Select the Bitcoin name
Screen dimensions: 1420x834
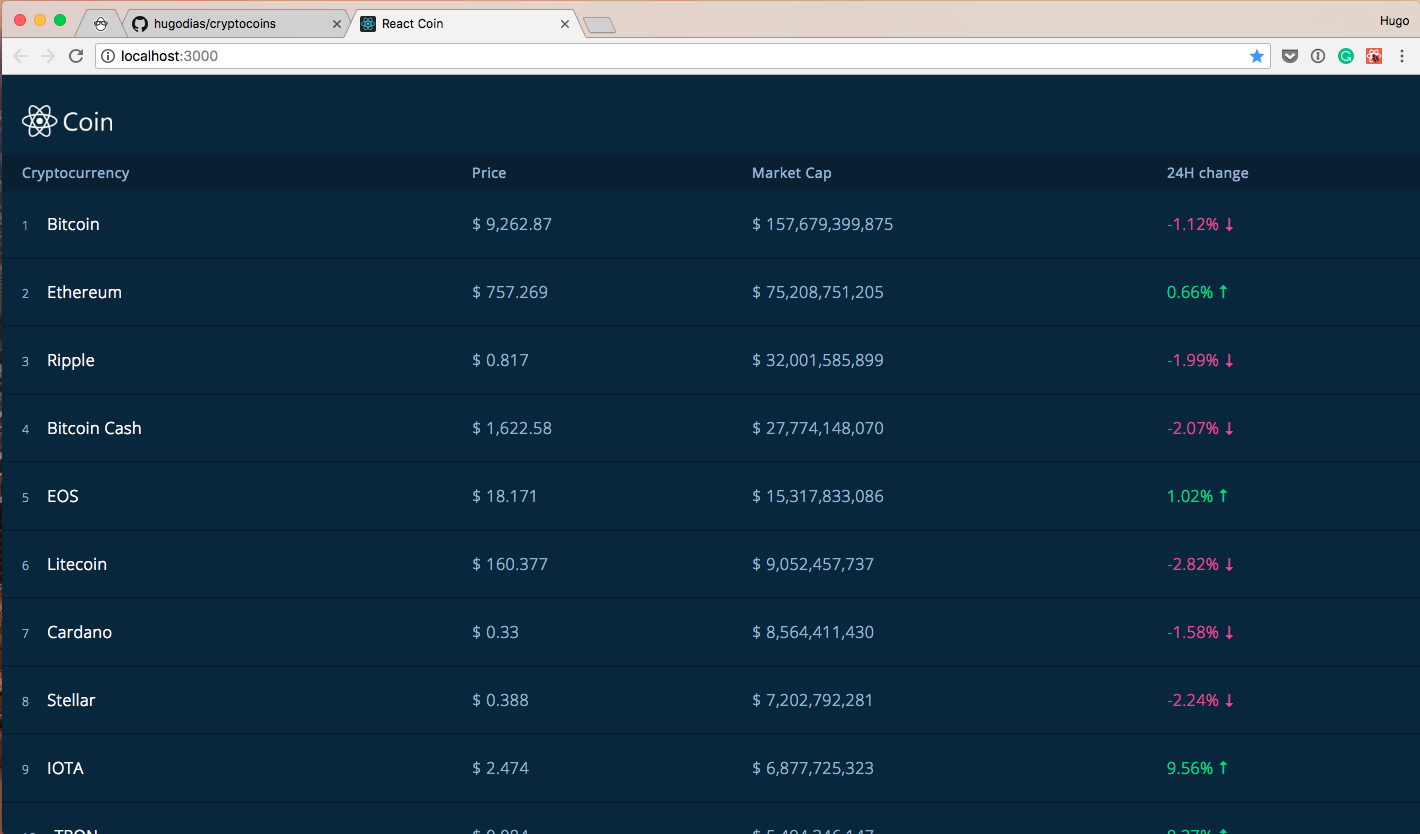[73, 224]
